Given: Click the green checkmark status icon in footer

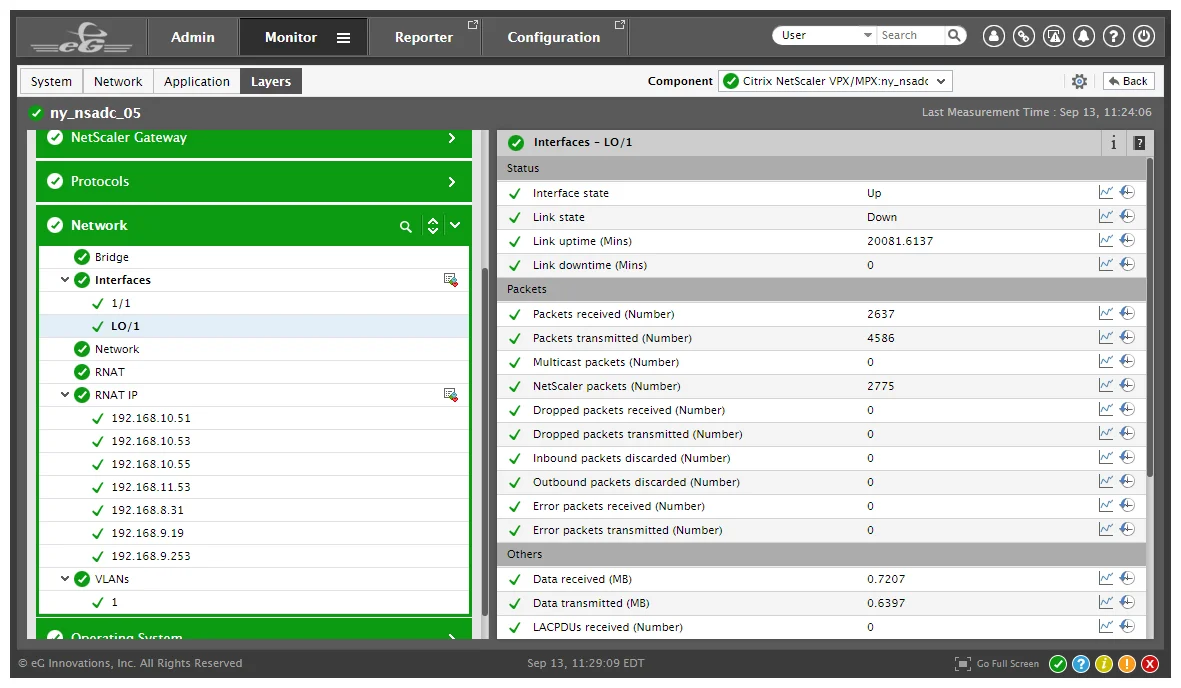Looking at the screenshot, I should click(x=1058, y=664).
